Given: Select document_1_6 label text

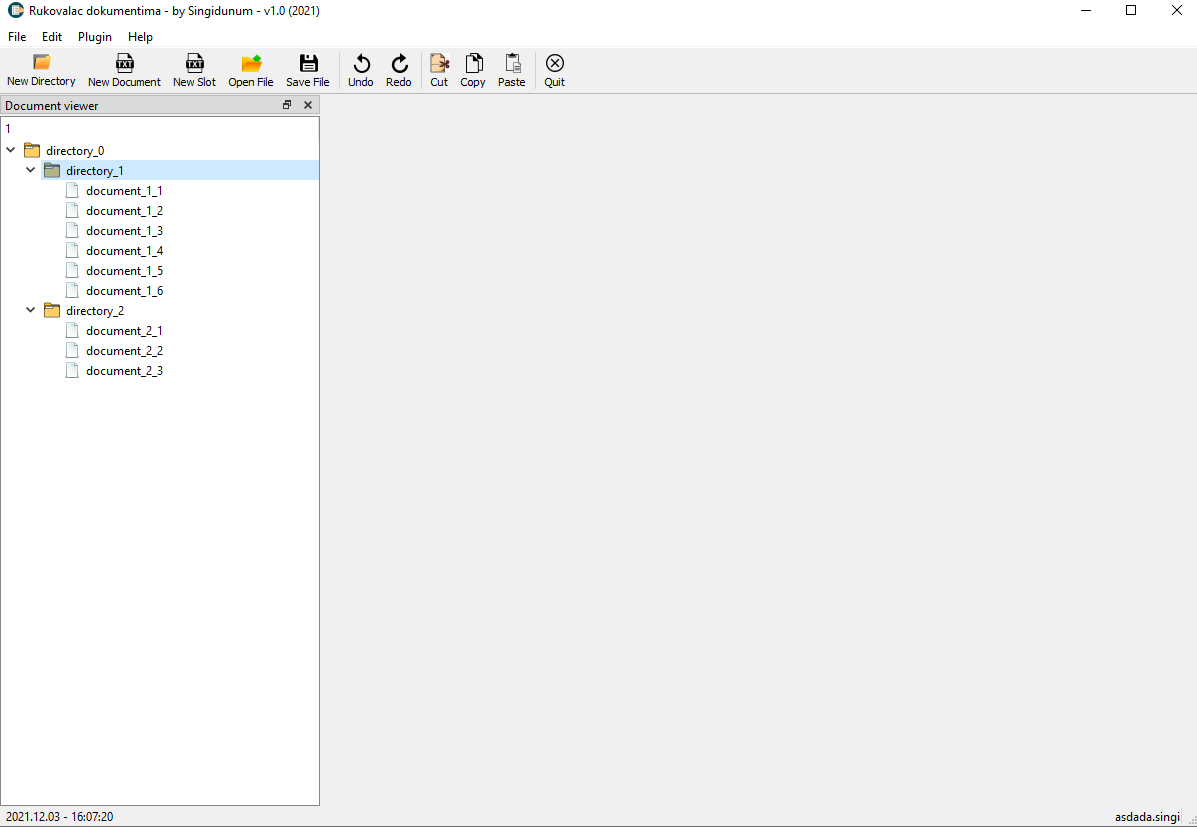Looking at the screenshot, I should [124, 291].
